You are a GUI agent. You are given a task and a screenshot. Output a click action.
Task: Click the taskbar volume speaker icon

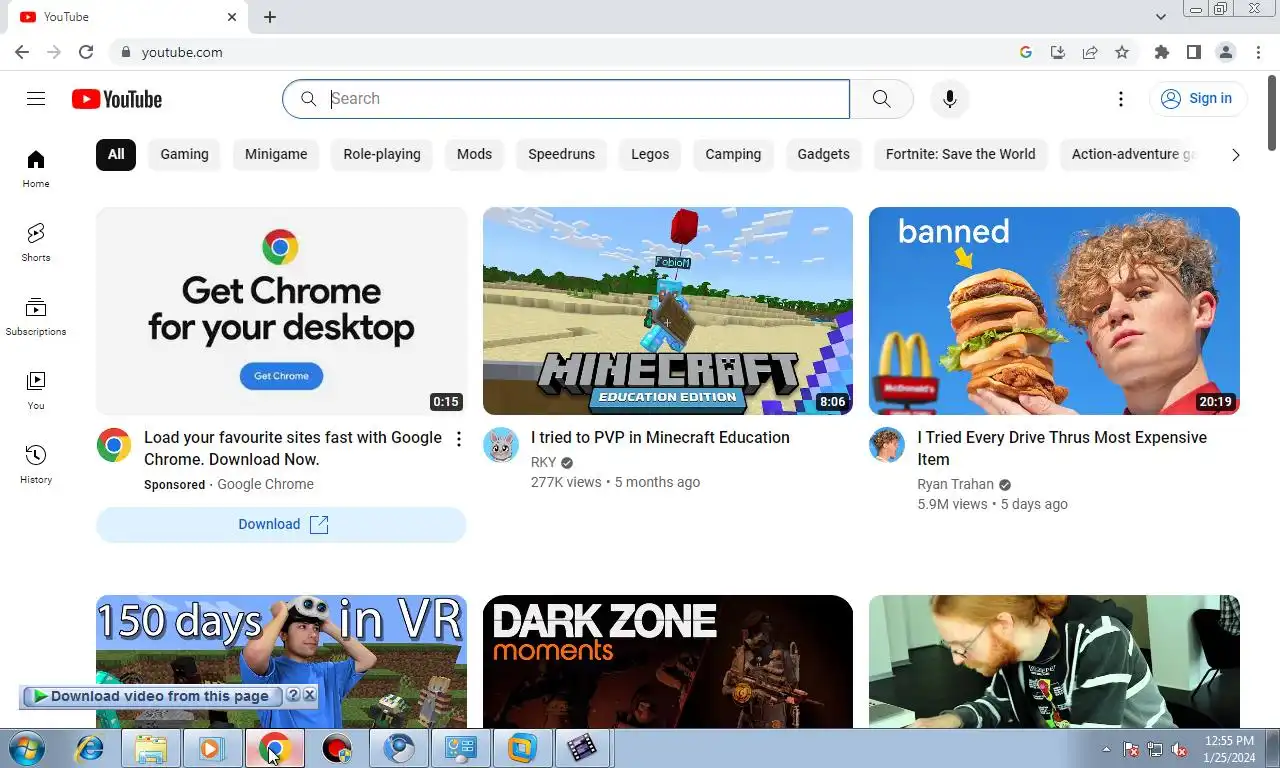coord(1179,749)
